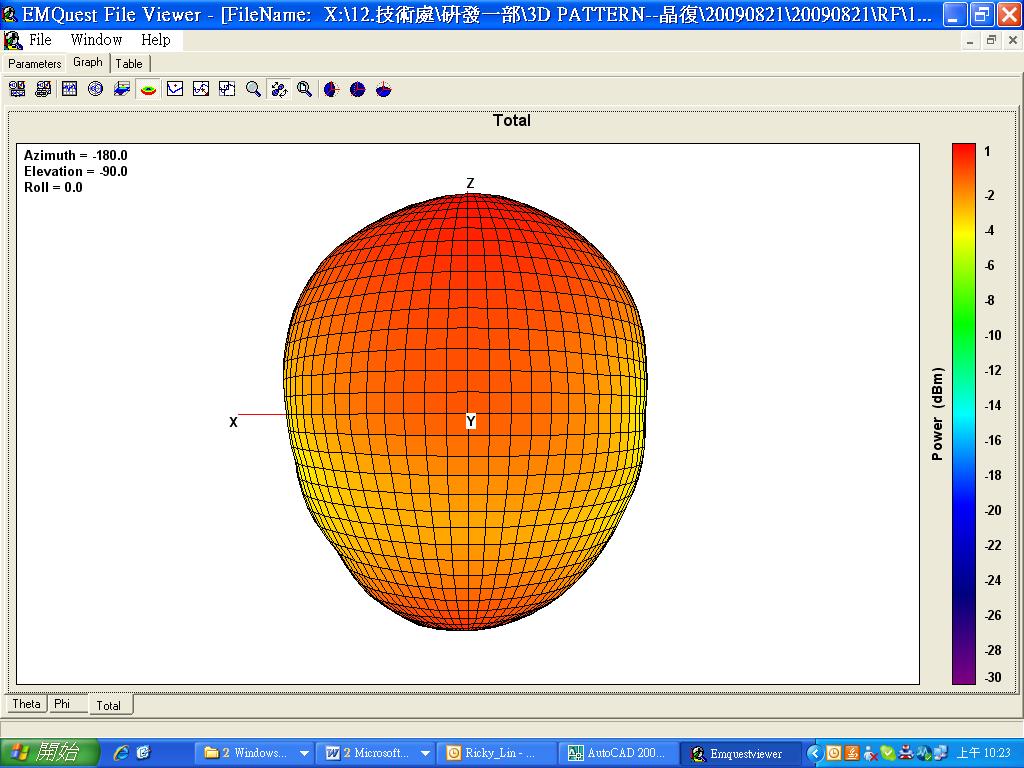The image size is (1024, 768).
Task: Open the File menu
Action: click(x=40, y=40)
